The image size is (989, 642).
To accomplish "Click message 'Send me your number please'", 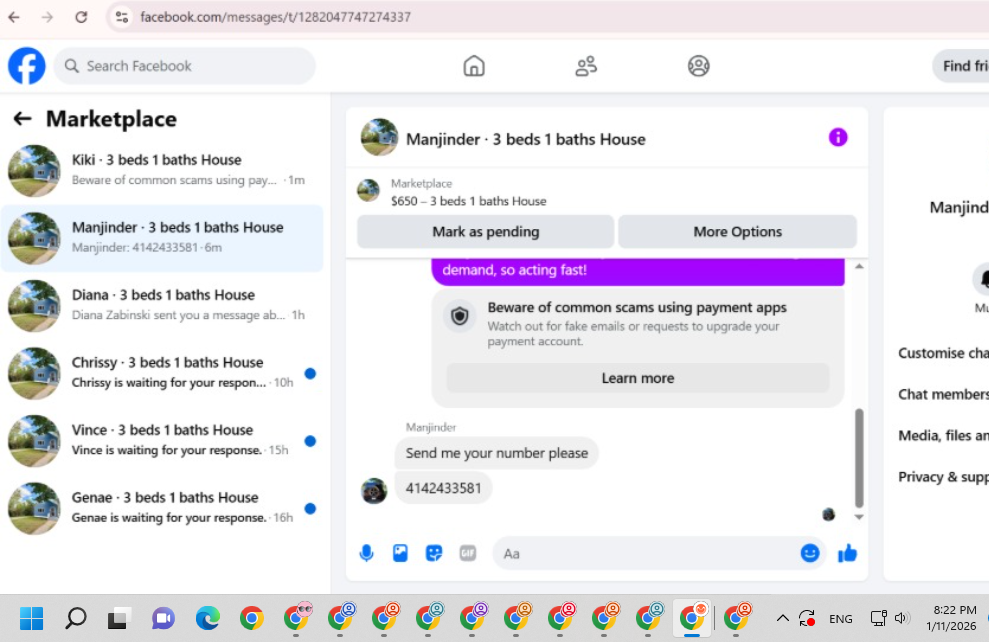I will [496, 453].
